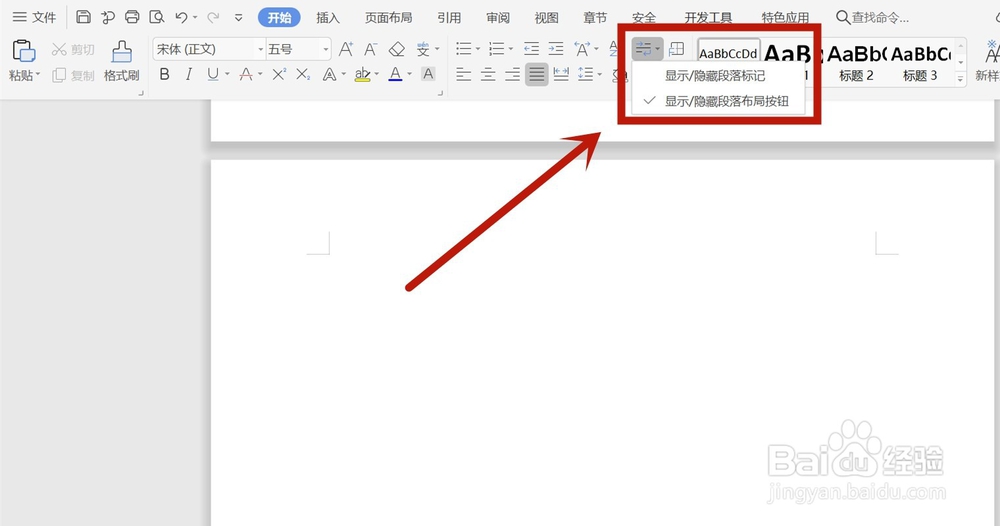This screenshot has width=1000, height=526.
Task: Switch to the 视图 tab
Action: (x=546, y=18)
